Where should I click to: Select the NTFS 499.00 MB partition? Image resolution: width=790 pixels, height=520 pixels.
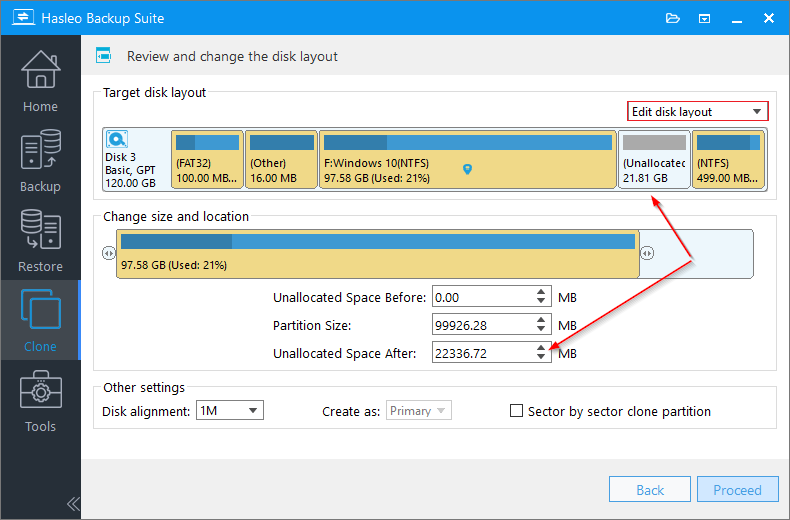tap(729, 159)
